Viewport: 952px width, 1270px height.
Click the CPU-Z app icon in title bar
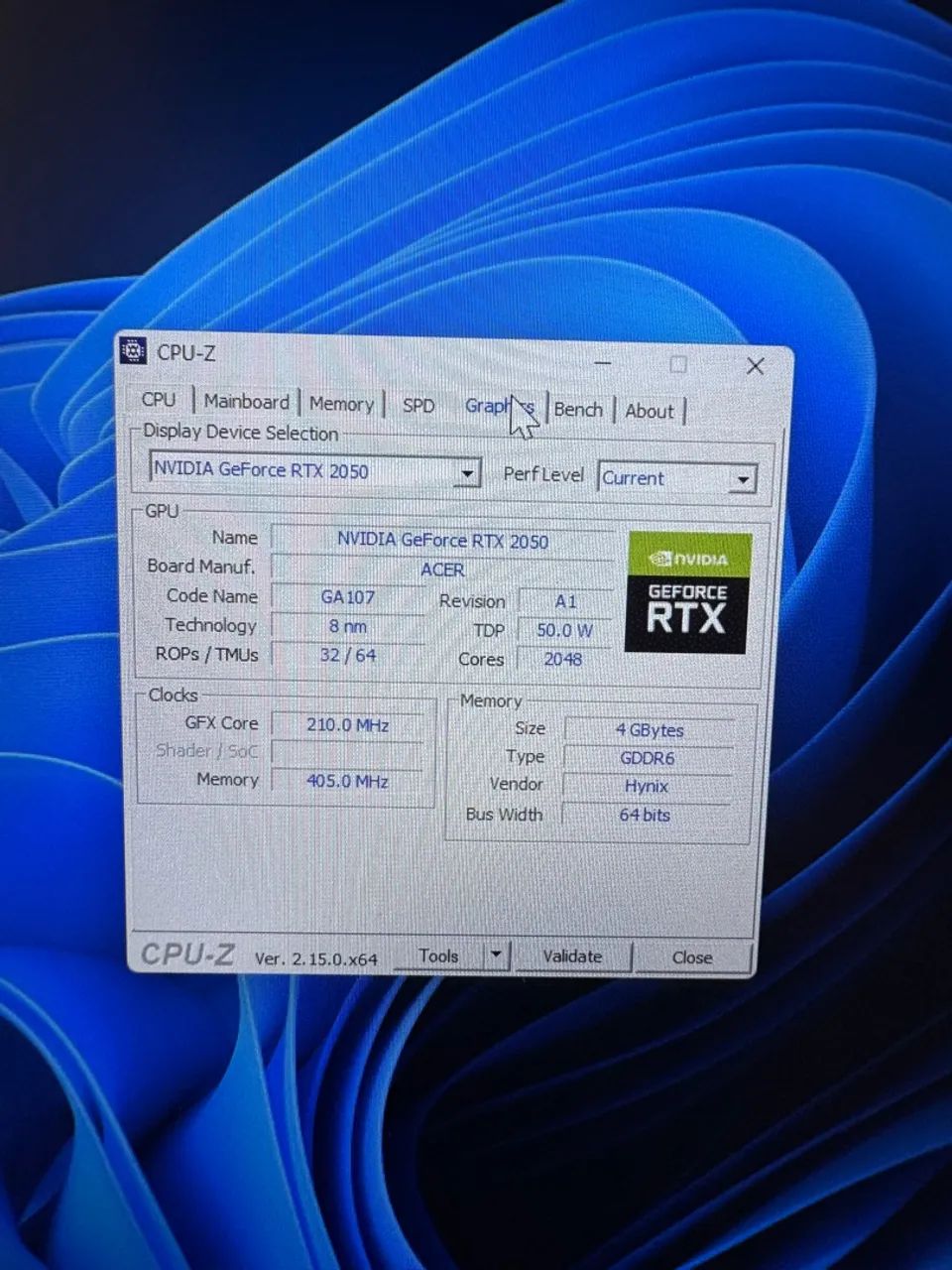tap(133, 350)
